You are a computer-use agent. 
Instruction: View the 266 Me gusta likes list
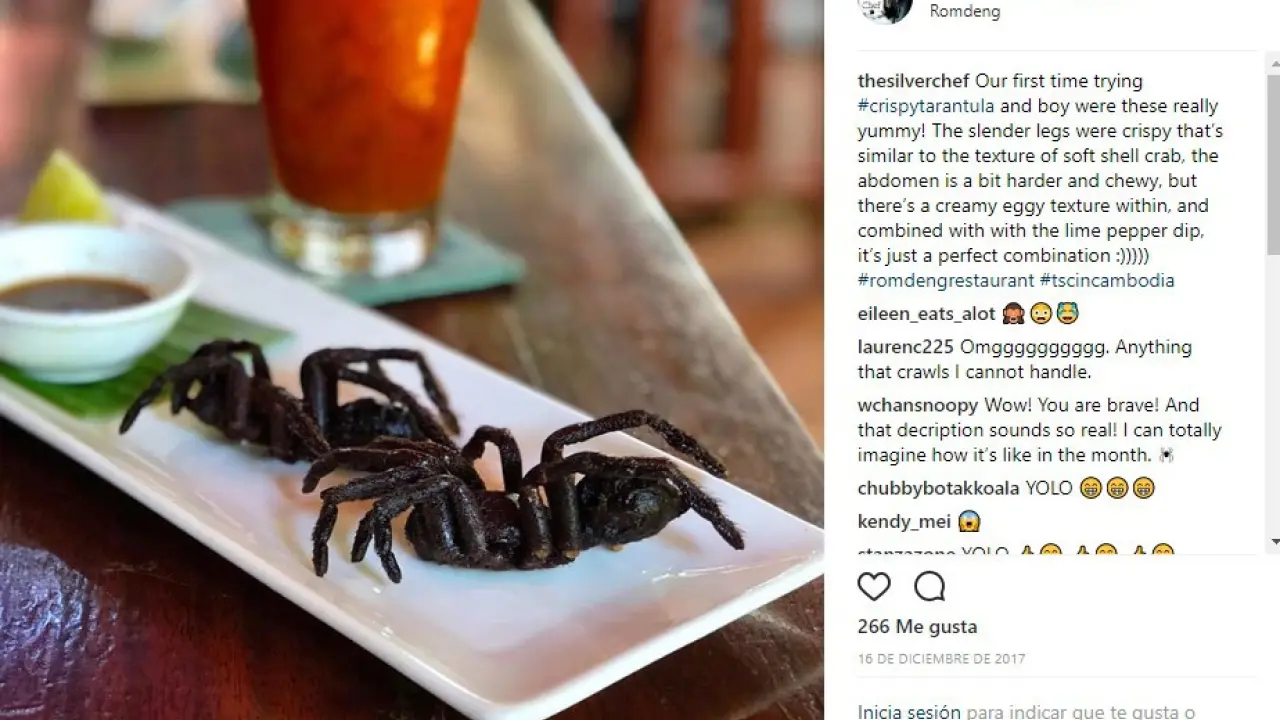pyautogui.click(x=917, y=627)
